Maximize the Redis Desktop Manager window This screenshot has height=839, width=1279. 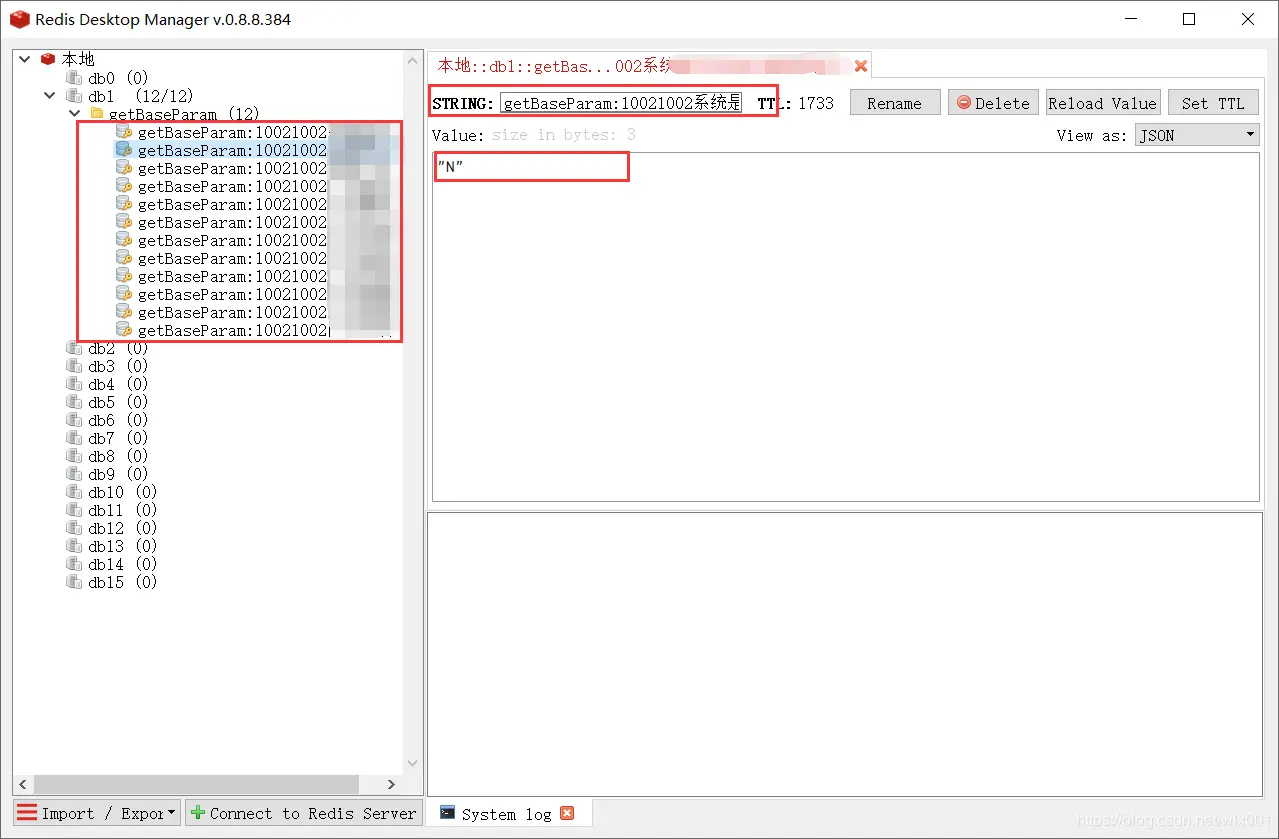[x=1189, y=19]
